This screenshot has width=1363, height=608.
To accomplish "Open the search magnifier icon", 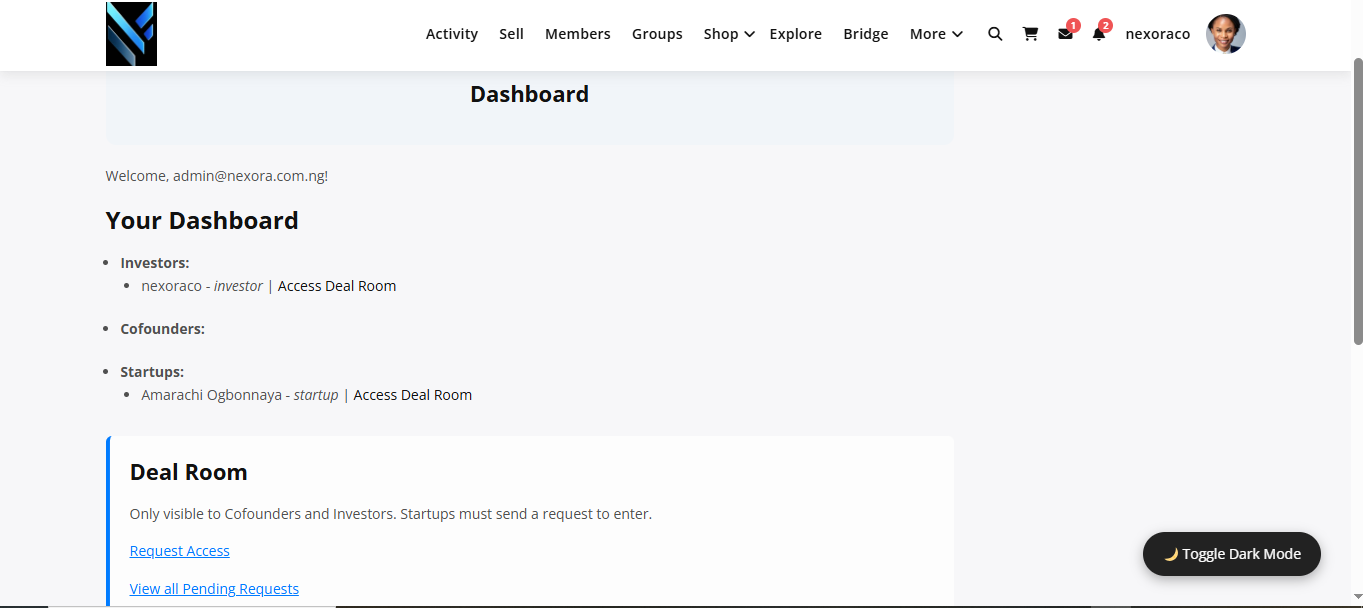I will [x=995, y=34].
